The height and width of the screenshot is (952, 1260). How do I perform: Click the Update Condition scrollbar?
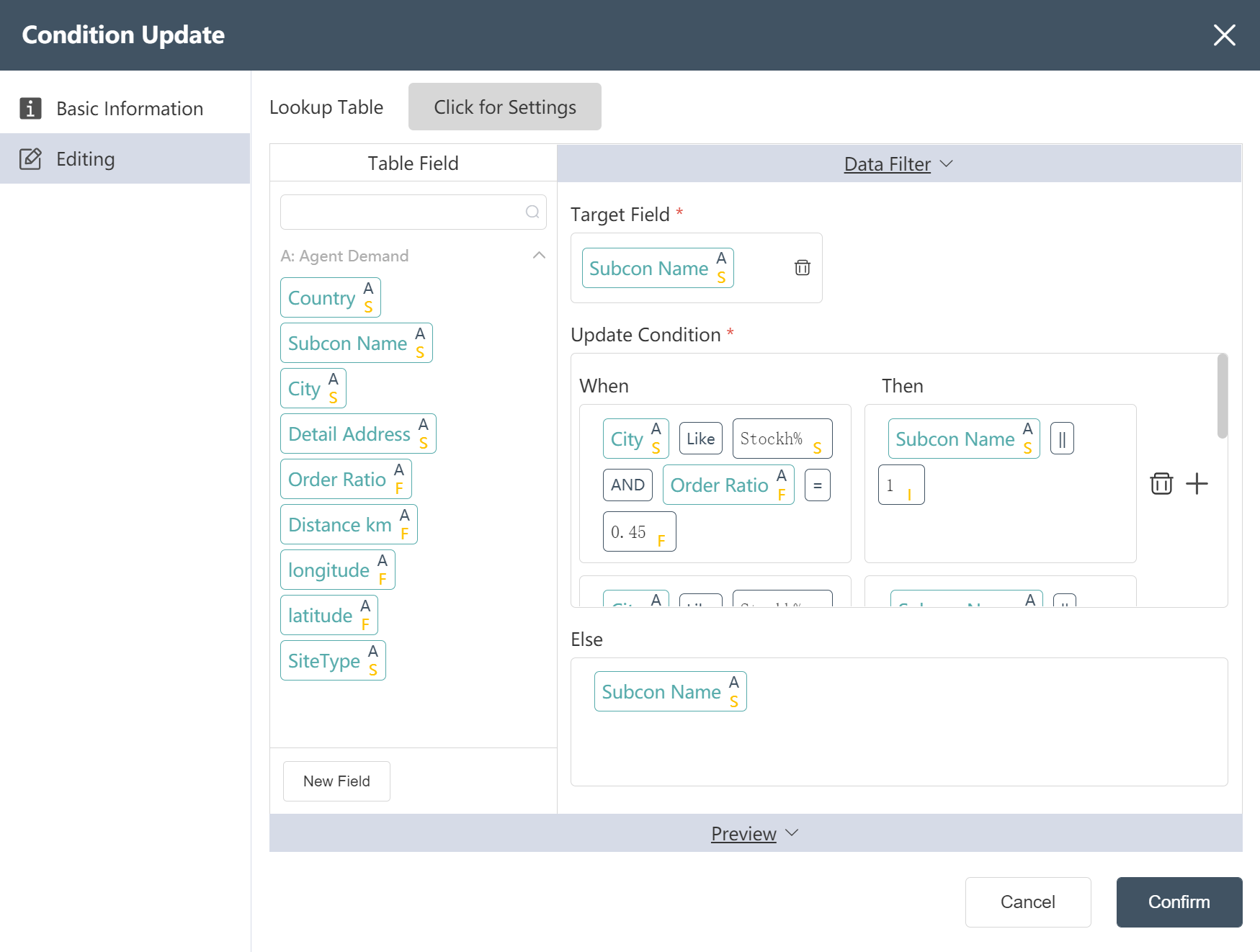tap(1222, 396)
